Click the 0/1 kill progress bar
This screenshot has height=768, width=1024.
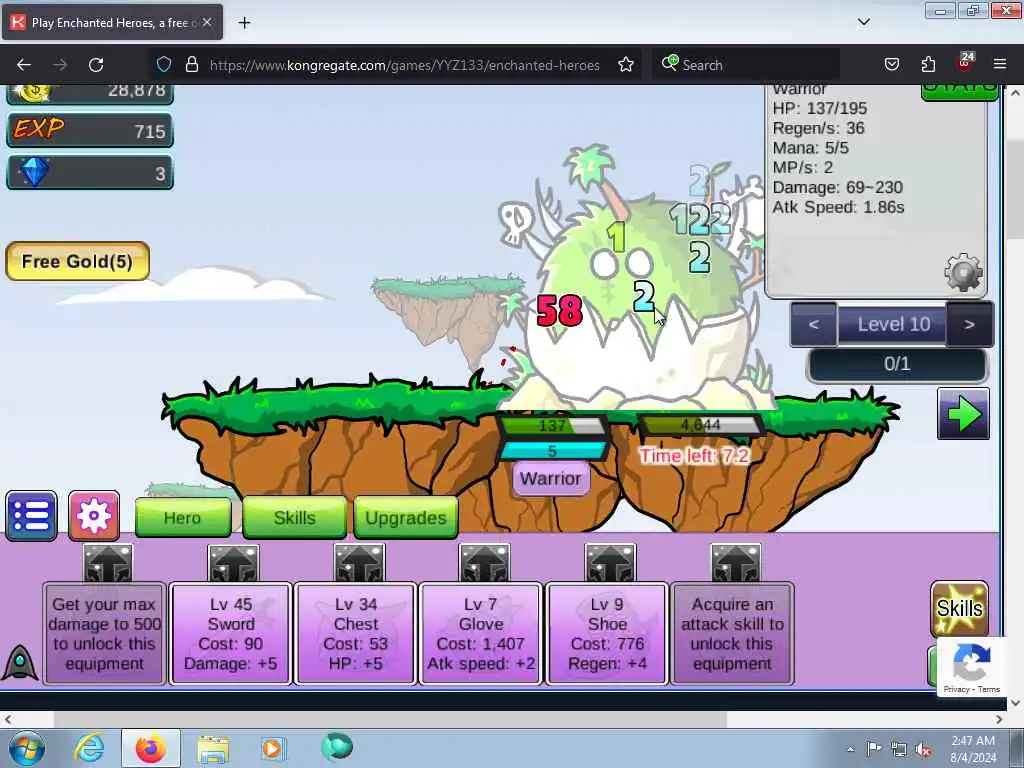[897, 364]
